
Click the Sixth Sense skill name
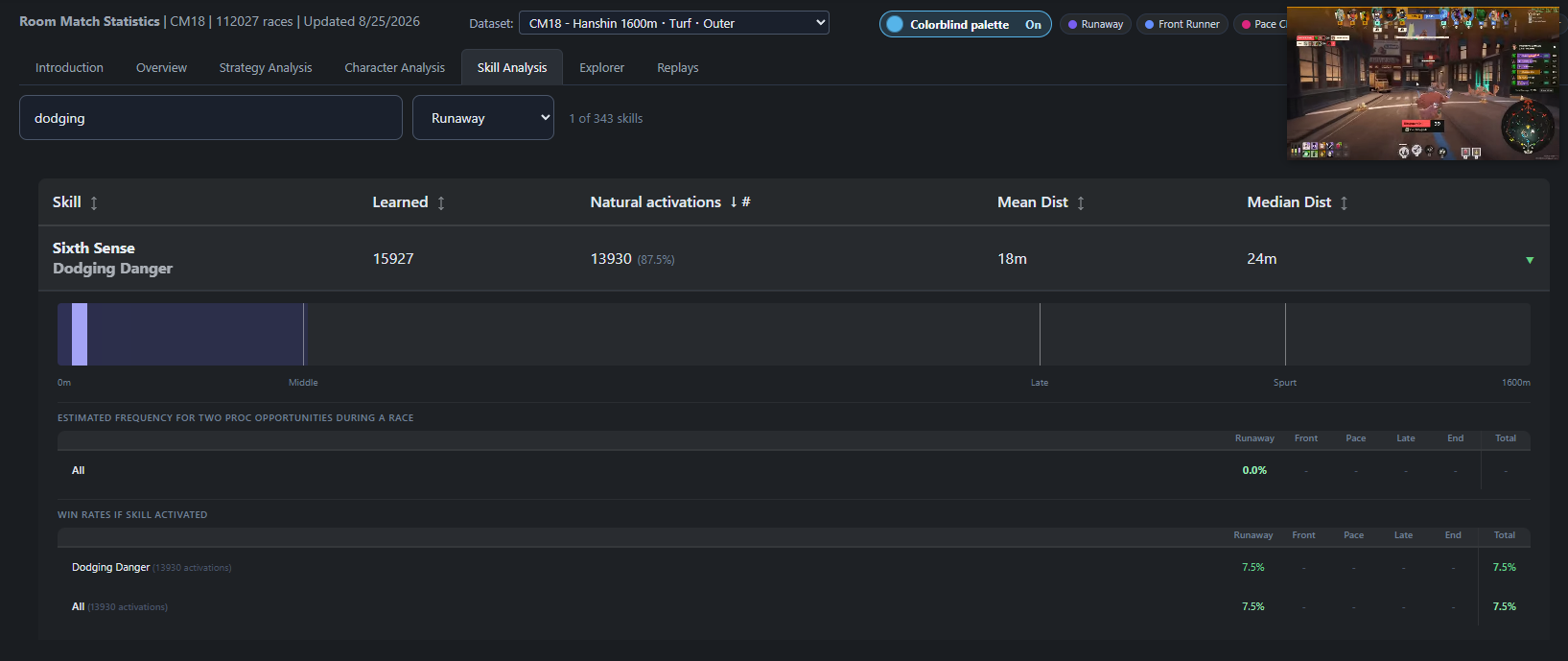tap(93, 248)
